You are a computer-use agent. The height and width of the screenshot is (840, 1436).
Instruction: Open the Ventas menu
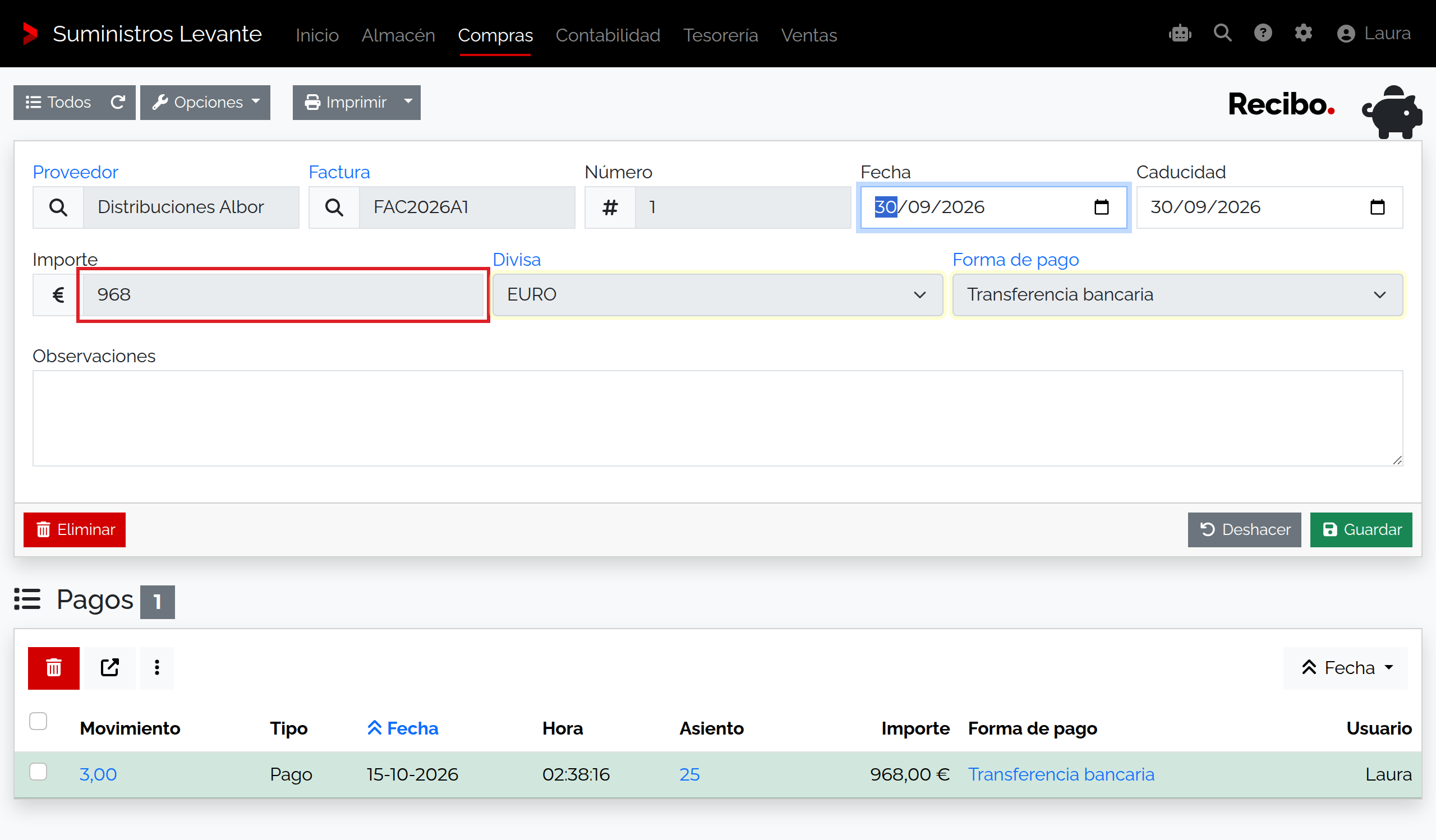point(809,35)
